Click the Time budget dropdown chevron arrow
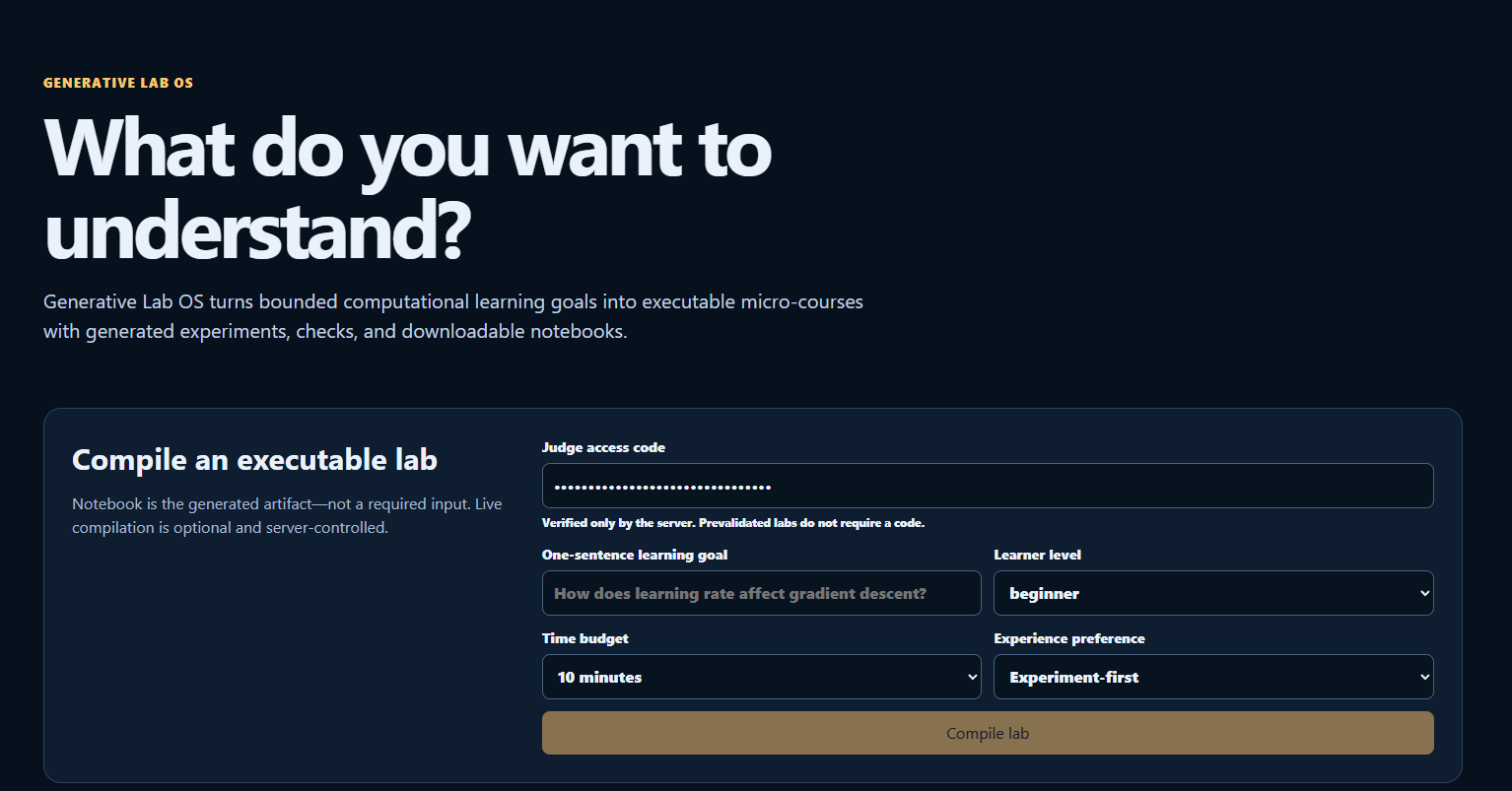 click(972, 677)
